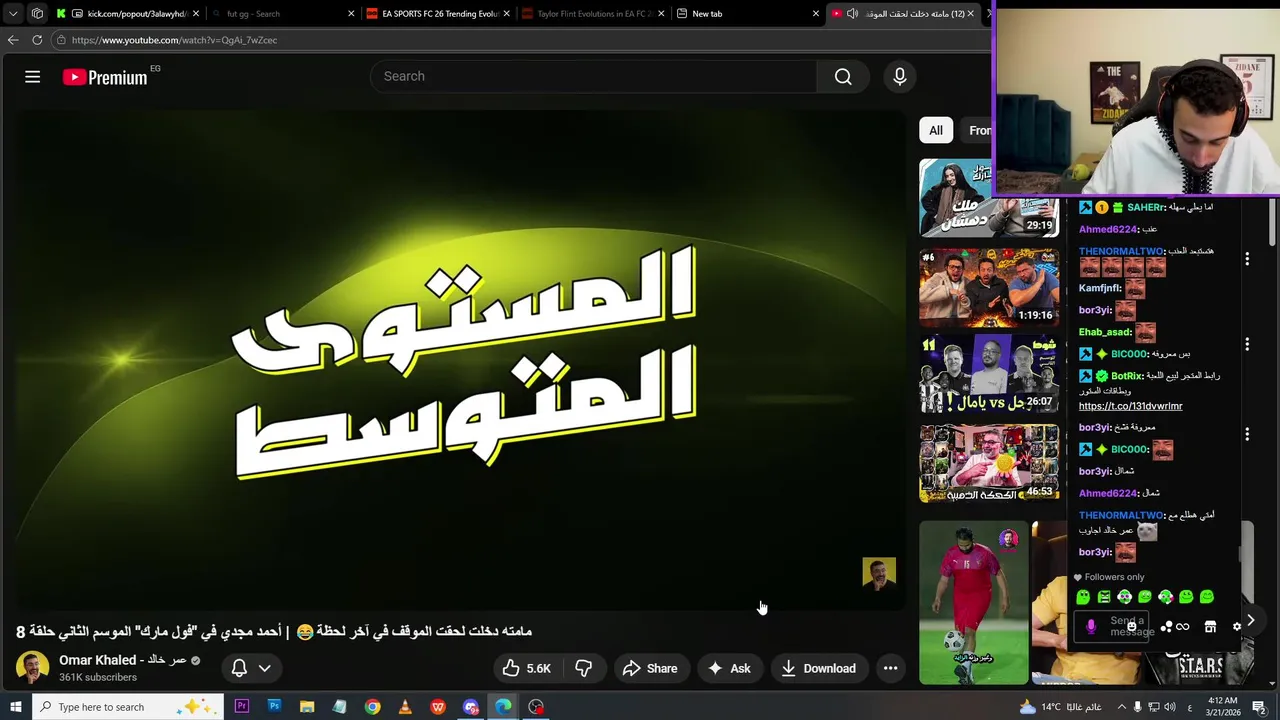Open Adobe Premiere Pro from taskbar
1280x720 pixels.
pos(241,707)
